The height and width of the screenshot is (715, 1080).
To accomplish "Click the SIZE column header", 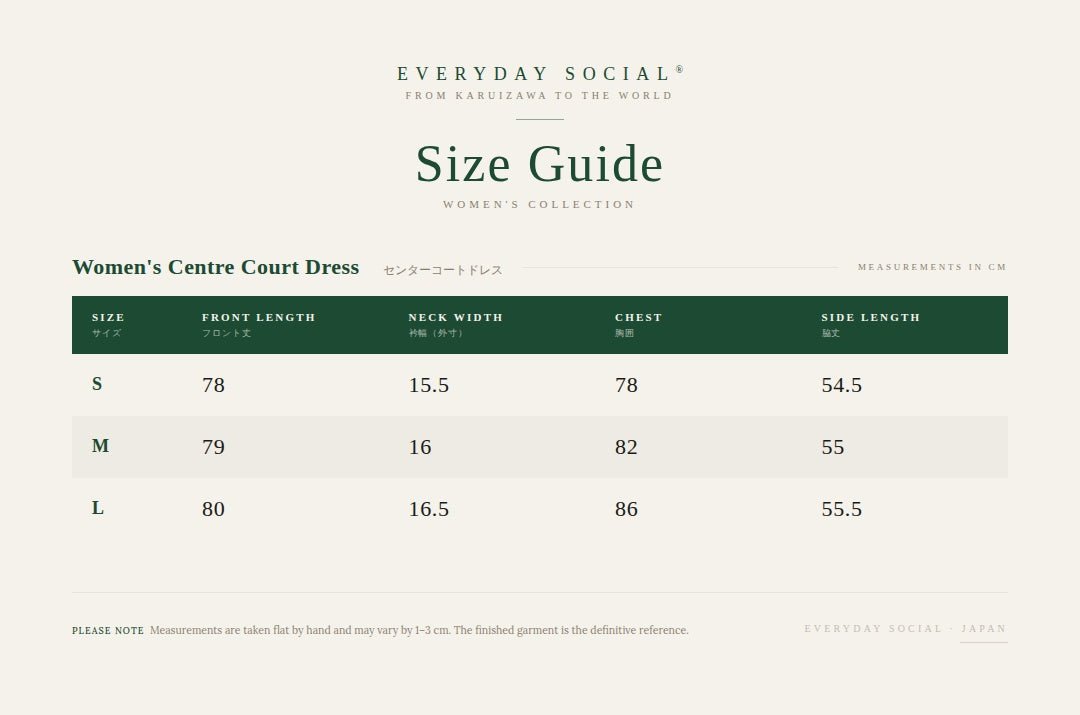I will pyautogui.click(x=108, y=318).
